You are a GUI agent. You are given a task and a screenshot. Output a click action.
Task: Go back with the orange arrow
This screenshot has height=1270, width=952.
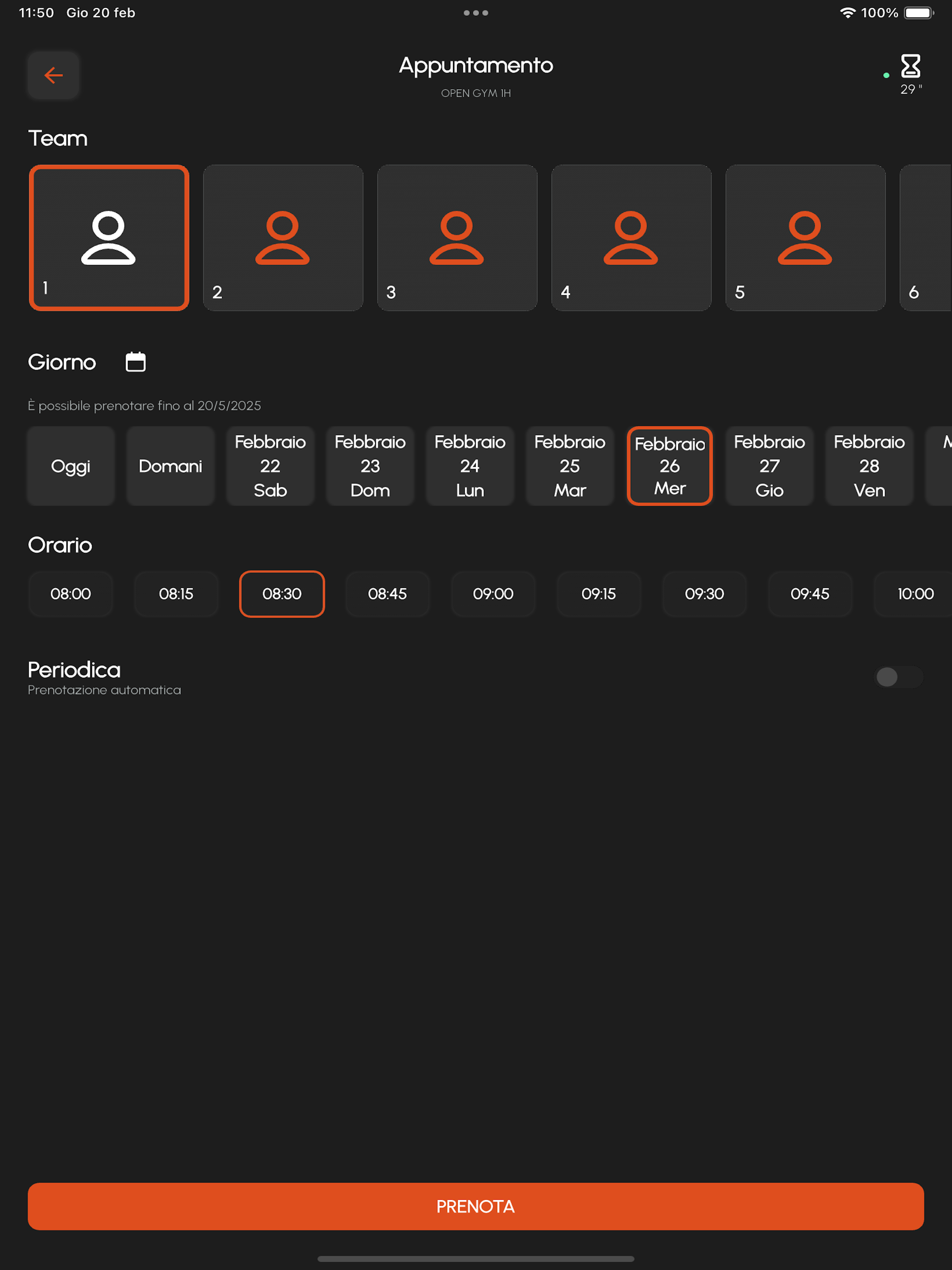coord(53,75)
